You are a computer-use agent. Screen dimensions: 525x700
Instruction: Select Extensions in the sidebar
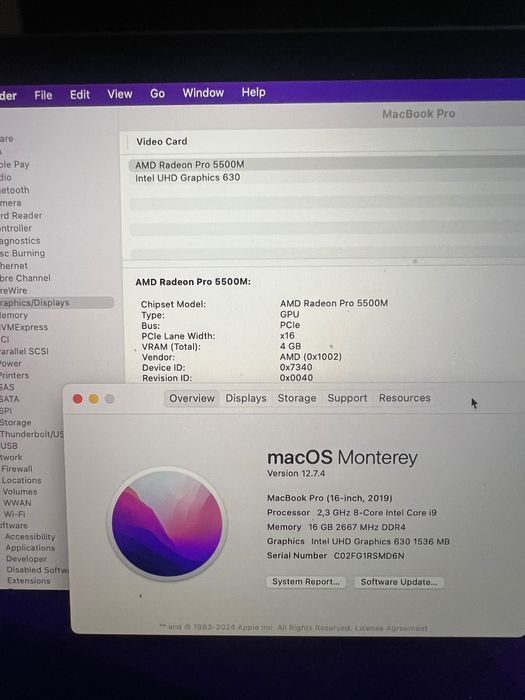[29, 581]
